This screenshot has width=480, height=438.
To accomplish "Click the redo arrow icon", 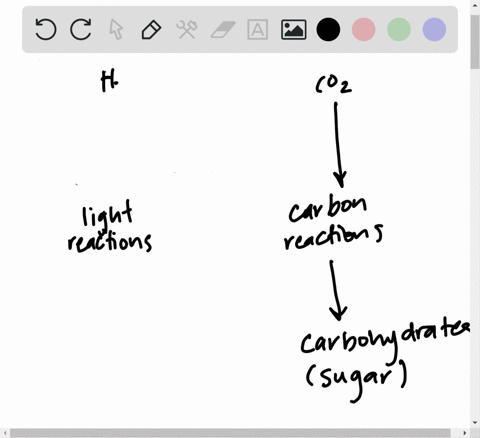I will pos(81,30).
